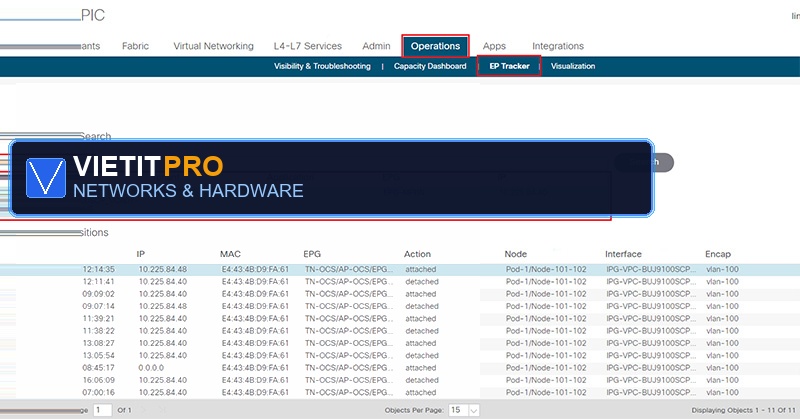The image size is (800, 419).
Task: Select the EP Tracker submenu
Action: (x=509, y=66)
